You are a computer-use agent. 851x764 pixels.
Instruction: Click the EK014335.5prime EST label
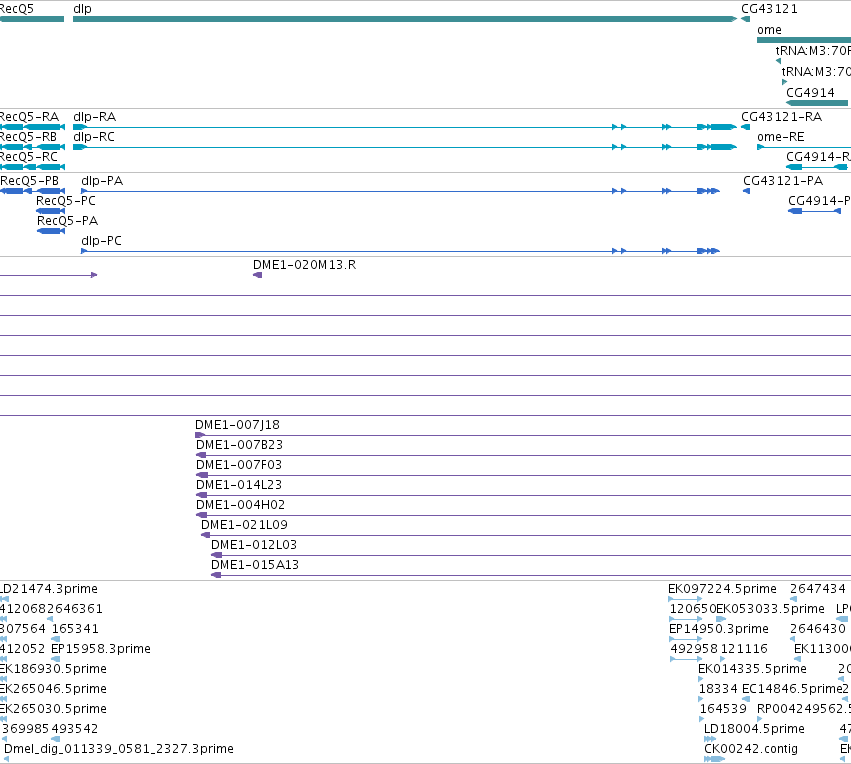[752, 668]
